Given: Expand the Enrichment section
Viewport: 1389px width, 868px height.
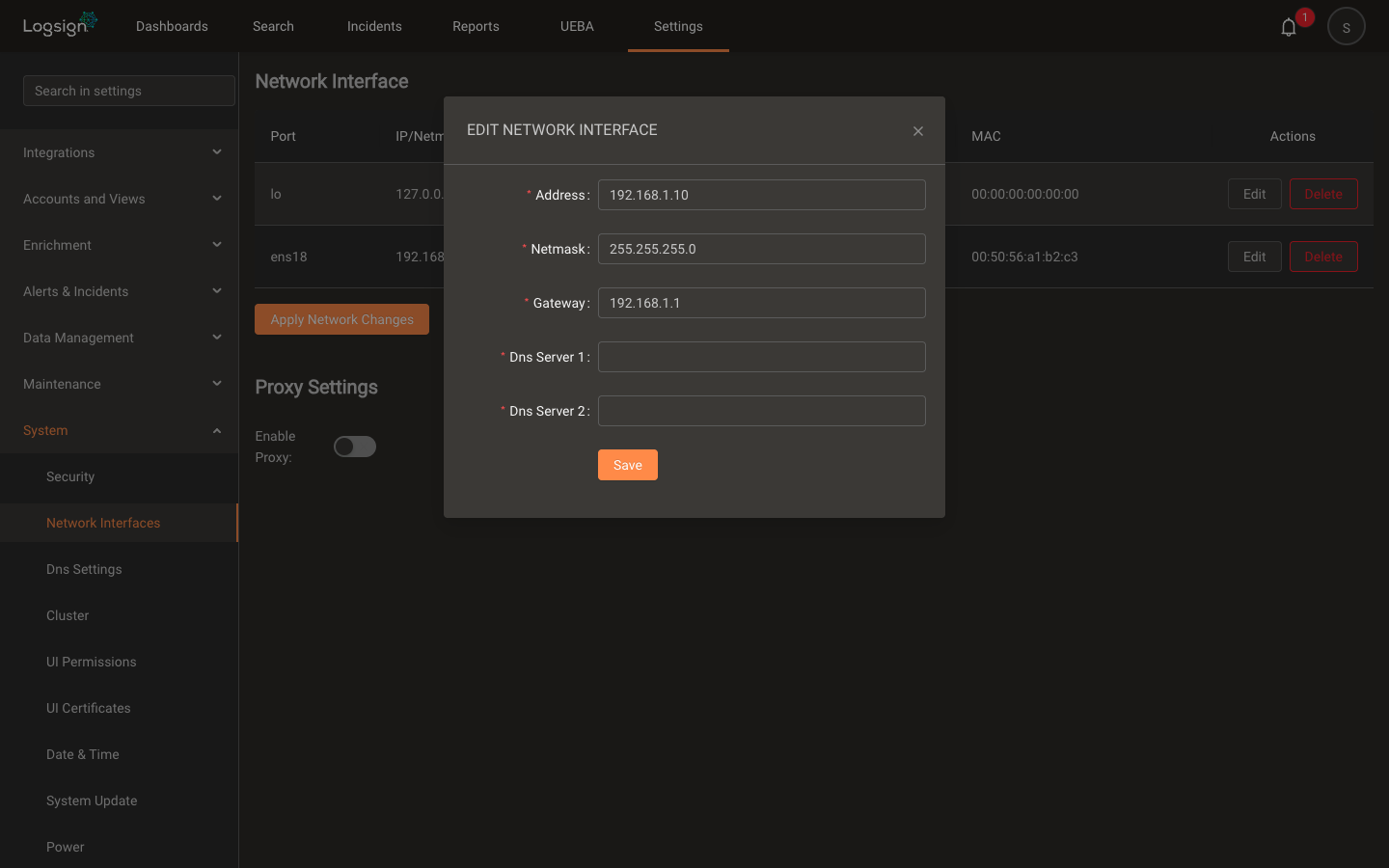Looking at the screenshot, I should pyautogui.click(x=120, y=245).
